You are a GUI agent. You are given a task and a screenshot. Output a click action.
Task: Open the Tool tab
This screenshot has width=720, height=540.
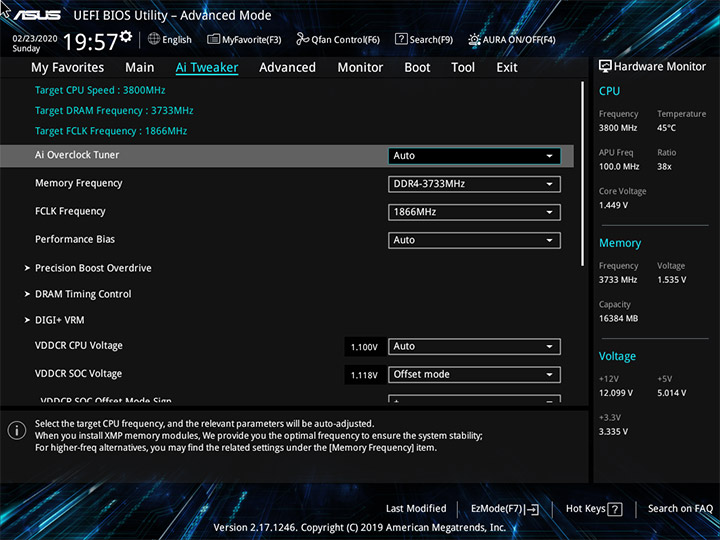[x=463, y=68]
